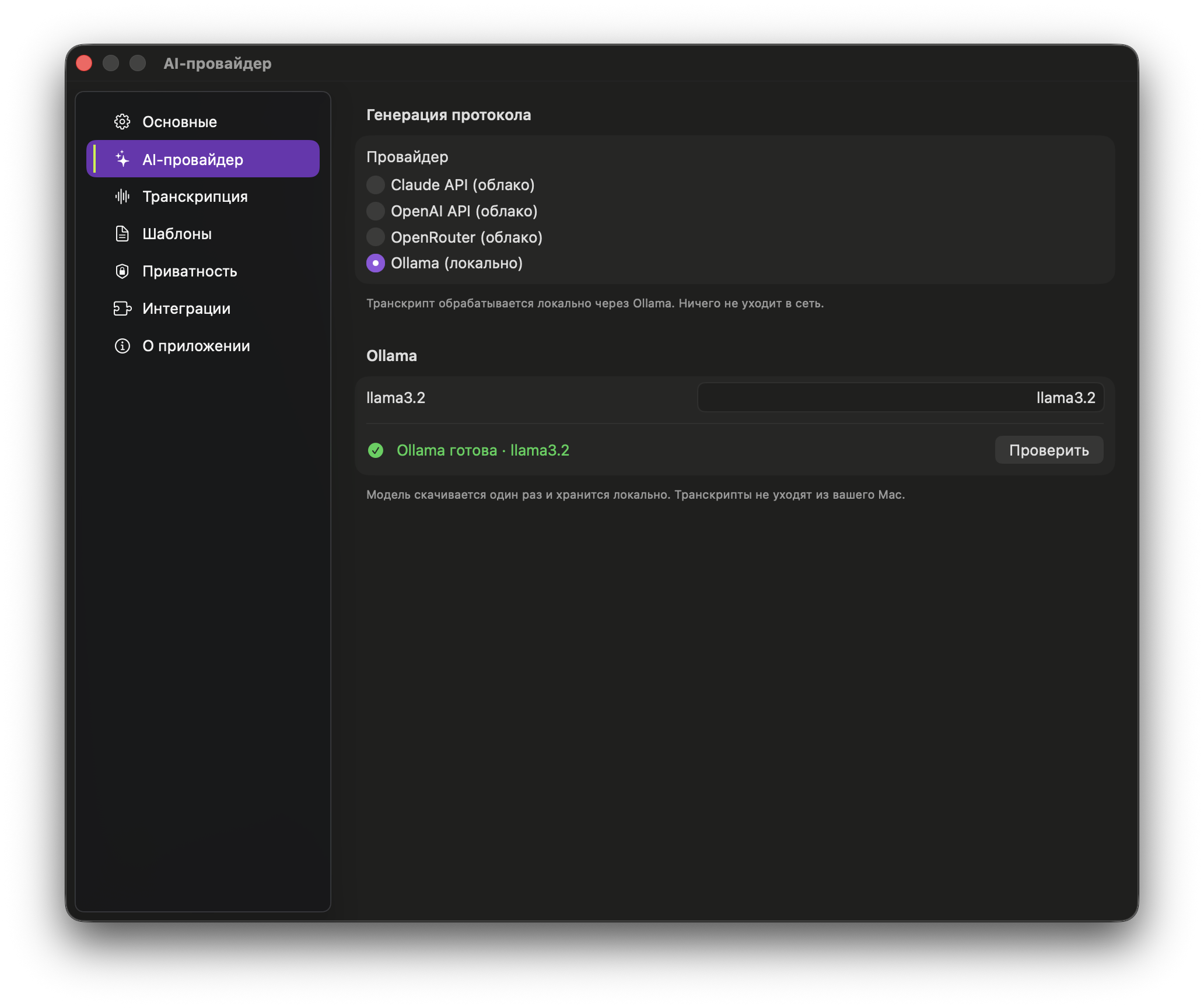The image size is (1204, 1008).
Task: Click the sparkle icon beside AI-провайдер
Action: coord(122,159)
